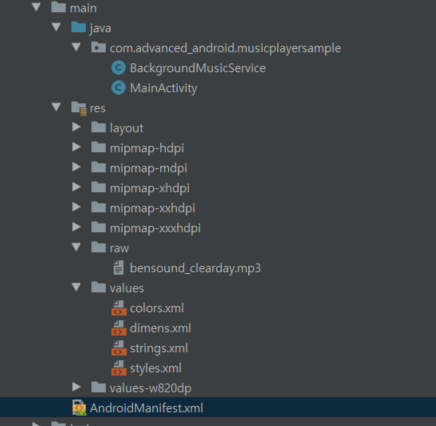Select the AndroidManifest.xml file name

tap(146, 408)
